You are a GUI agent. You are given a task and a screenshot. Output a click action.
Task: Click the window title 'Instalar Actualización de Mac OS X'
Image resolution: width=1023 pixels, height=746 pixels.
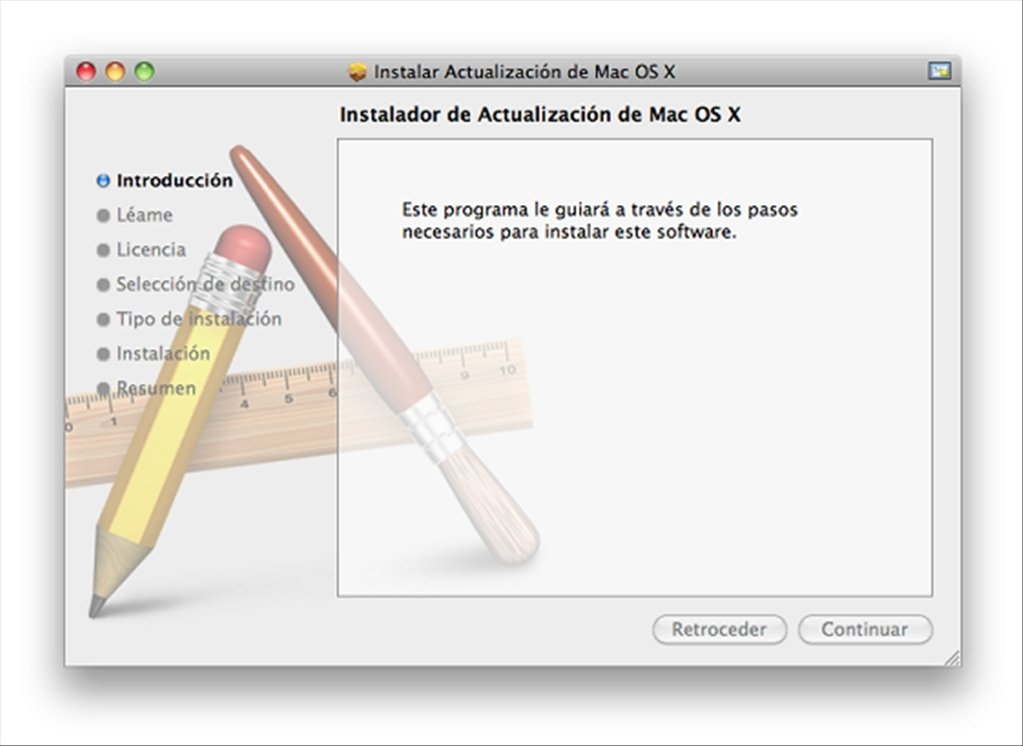524,72
